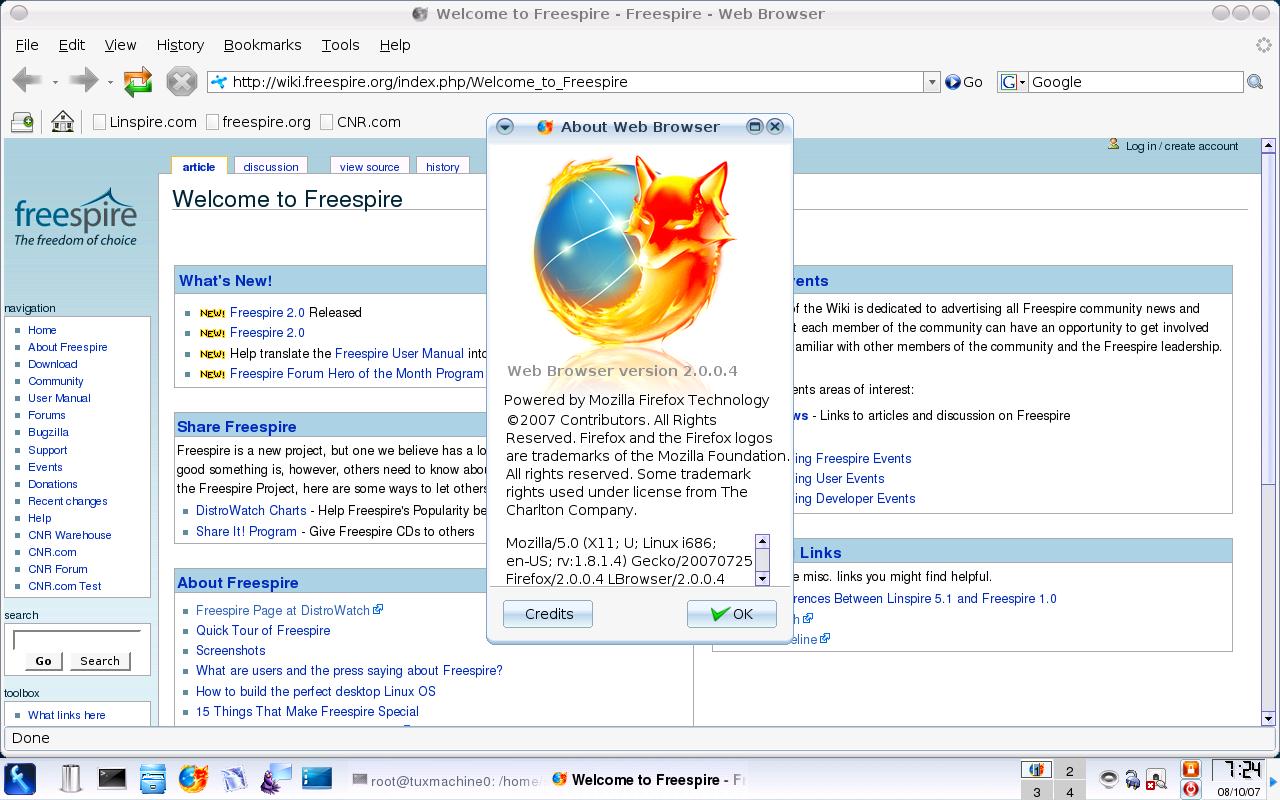
Task: Click the wiki search input box
Action: point(77,639)
